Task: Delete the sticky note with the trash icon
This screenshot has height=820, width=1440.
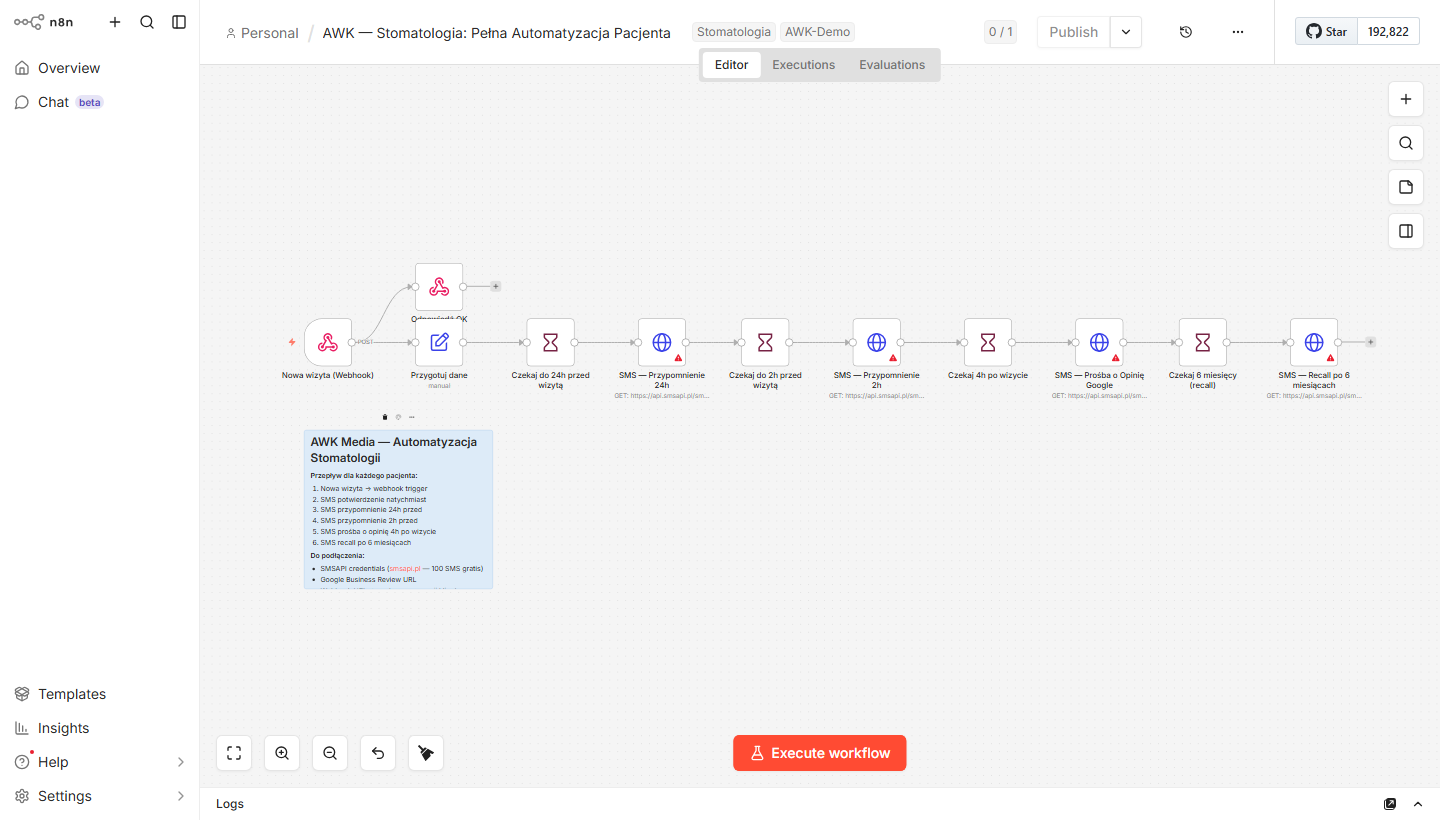Action: [385, 417]
